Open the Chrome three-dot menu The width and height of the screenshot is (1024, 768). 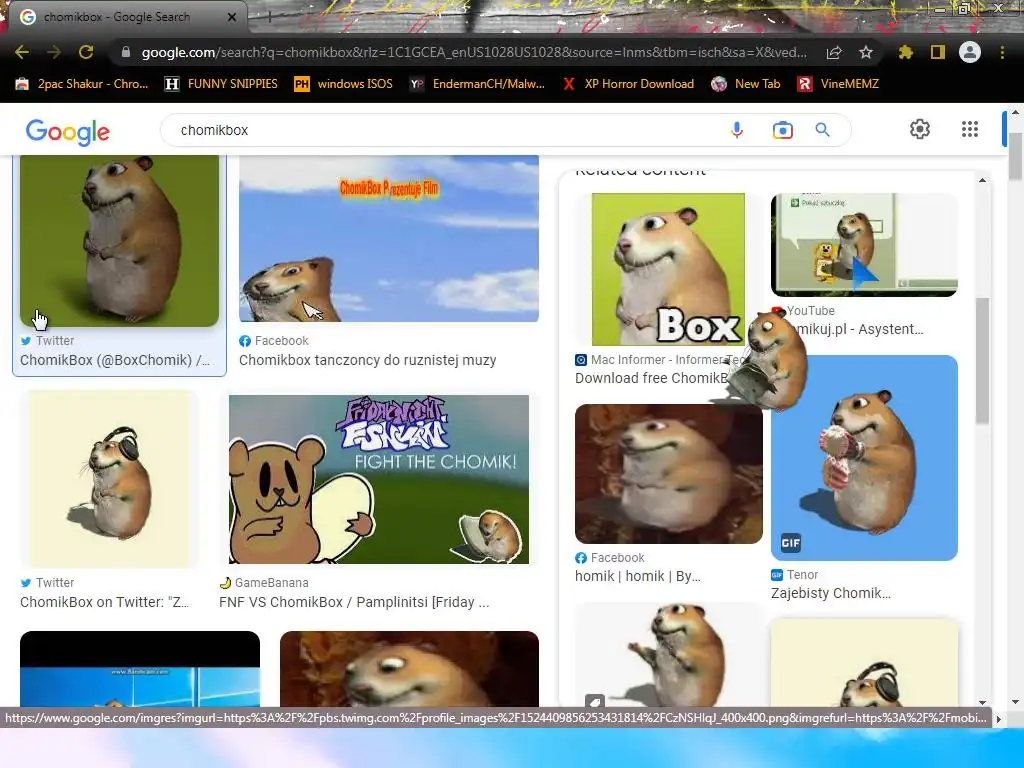(1002, 52)
